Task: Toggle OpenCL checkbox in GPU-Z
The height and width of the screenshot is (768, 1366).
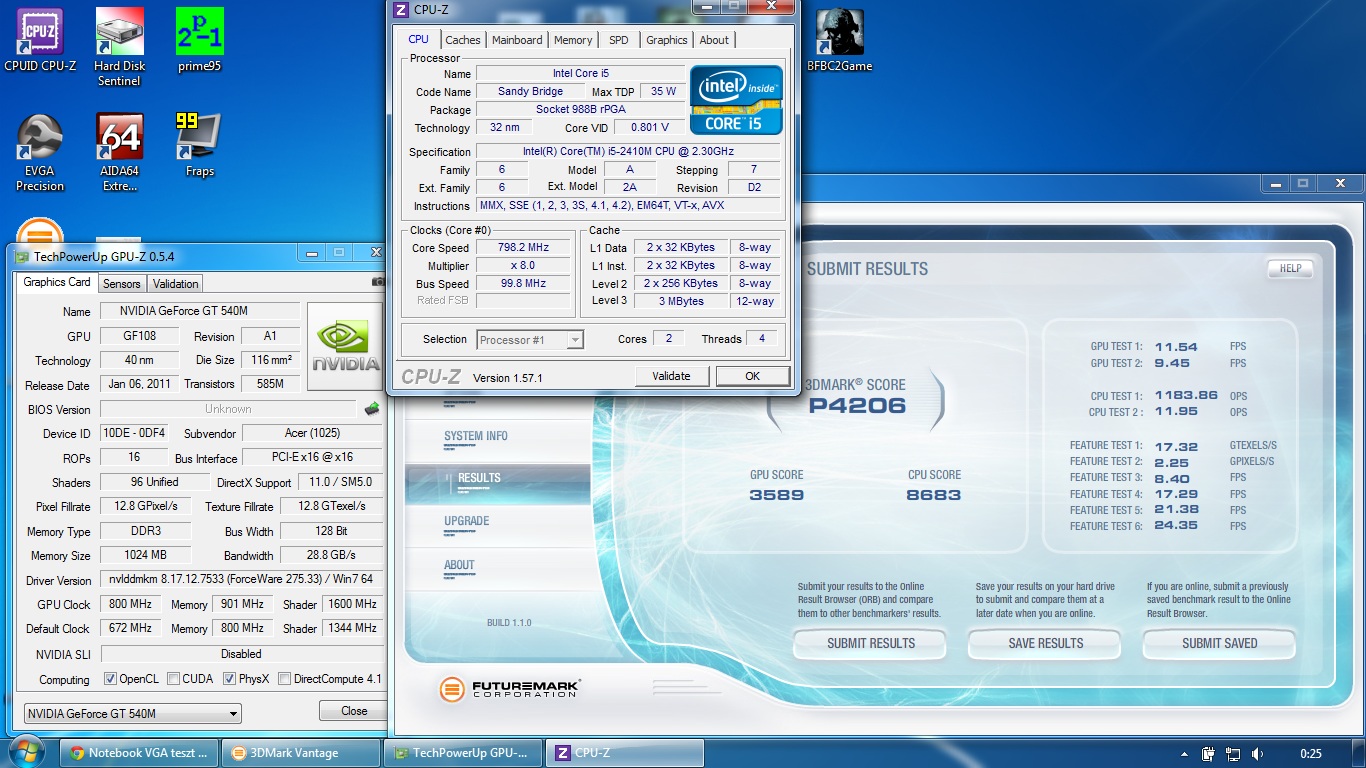Action: tap(110, 679)
